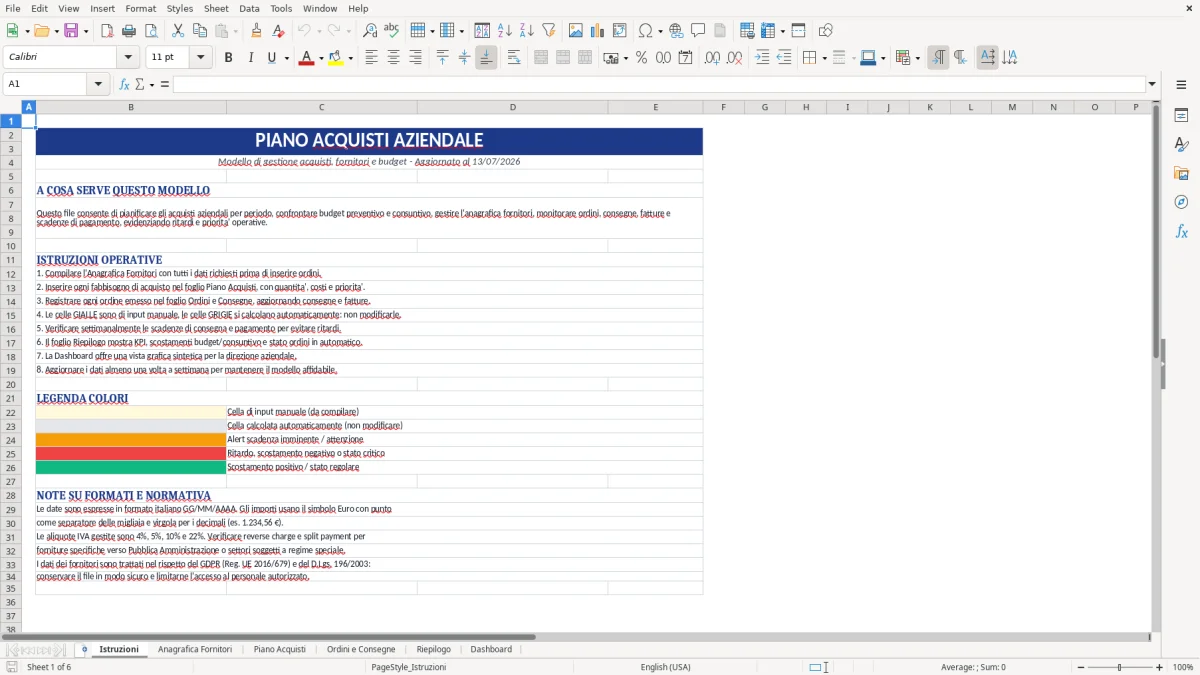The width and height of the screenshot is (1200, 675).
Task: Toggle italic formatting
Action: click(x=250, y=58)
